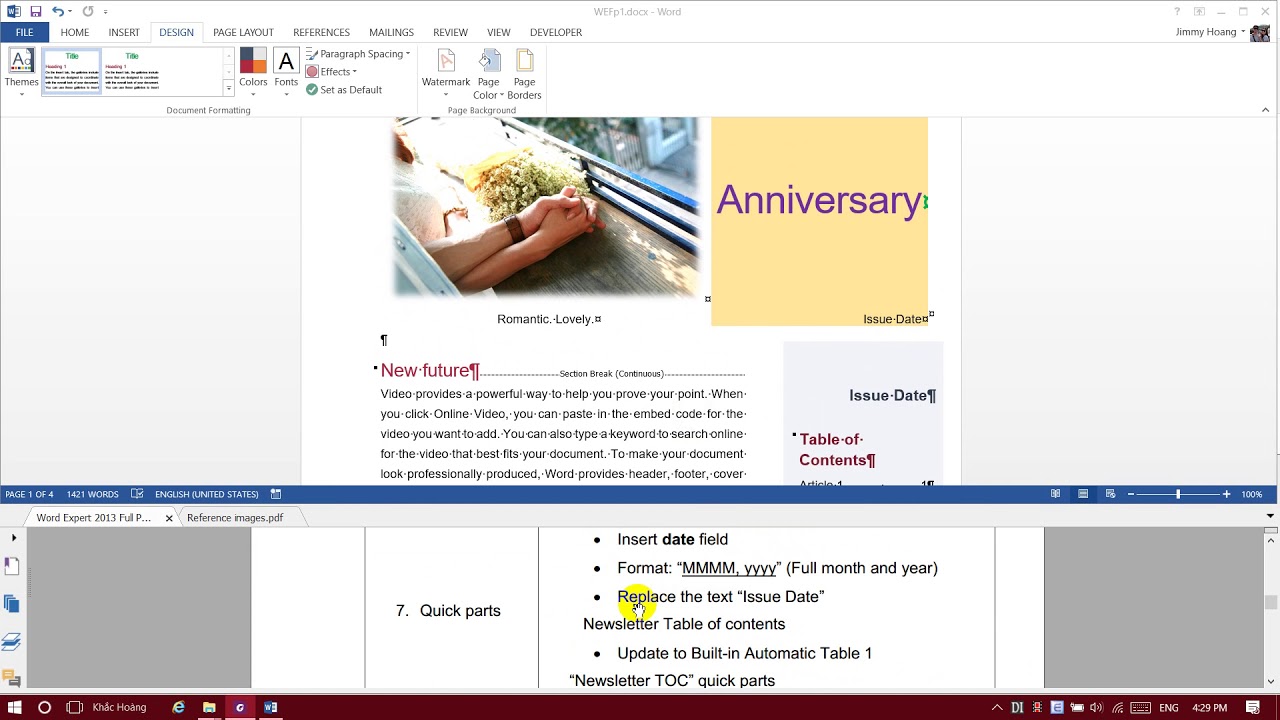This screenshot has height=720, width=1280.
Task: Open proofing errors icon in status bar
Action: pos(137,494)
